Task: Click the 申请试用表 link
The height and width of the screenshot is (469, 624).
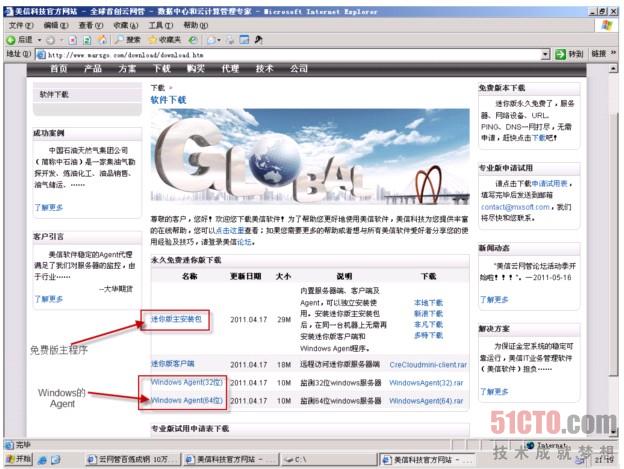Action: coord(549,183)
